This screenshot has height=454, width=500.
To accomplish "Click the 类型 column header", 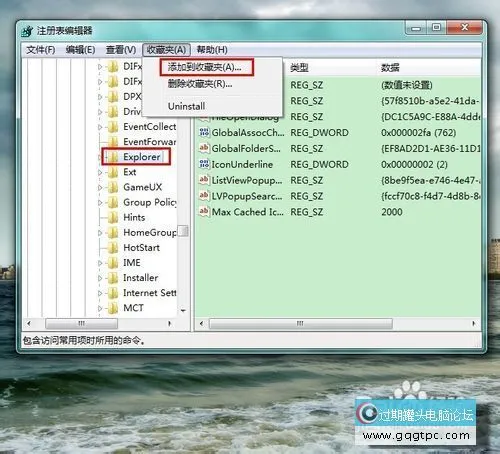I will click(x=299, y=68).
